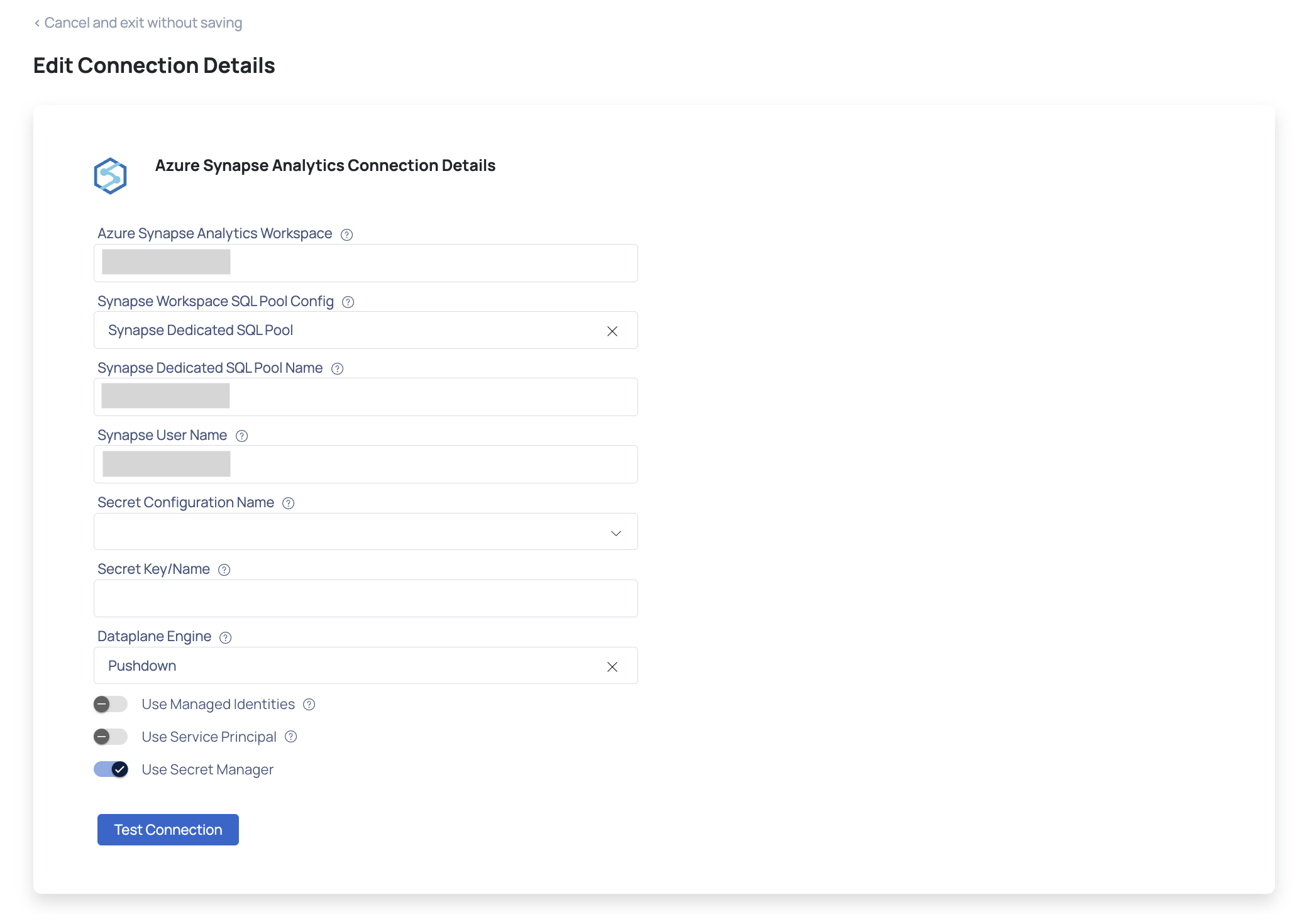Focus the Secret Key/Name input field

pyautogui.click(x=366, y=598)
